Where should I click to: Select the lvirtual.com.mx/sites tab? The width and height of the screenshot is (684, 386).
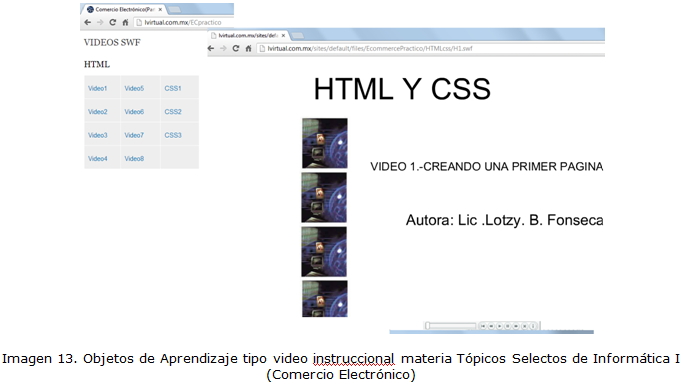(248, 35)
